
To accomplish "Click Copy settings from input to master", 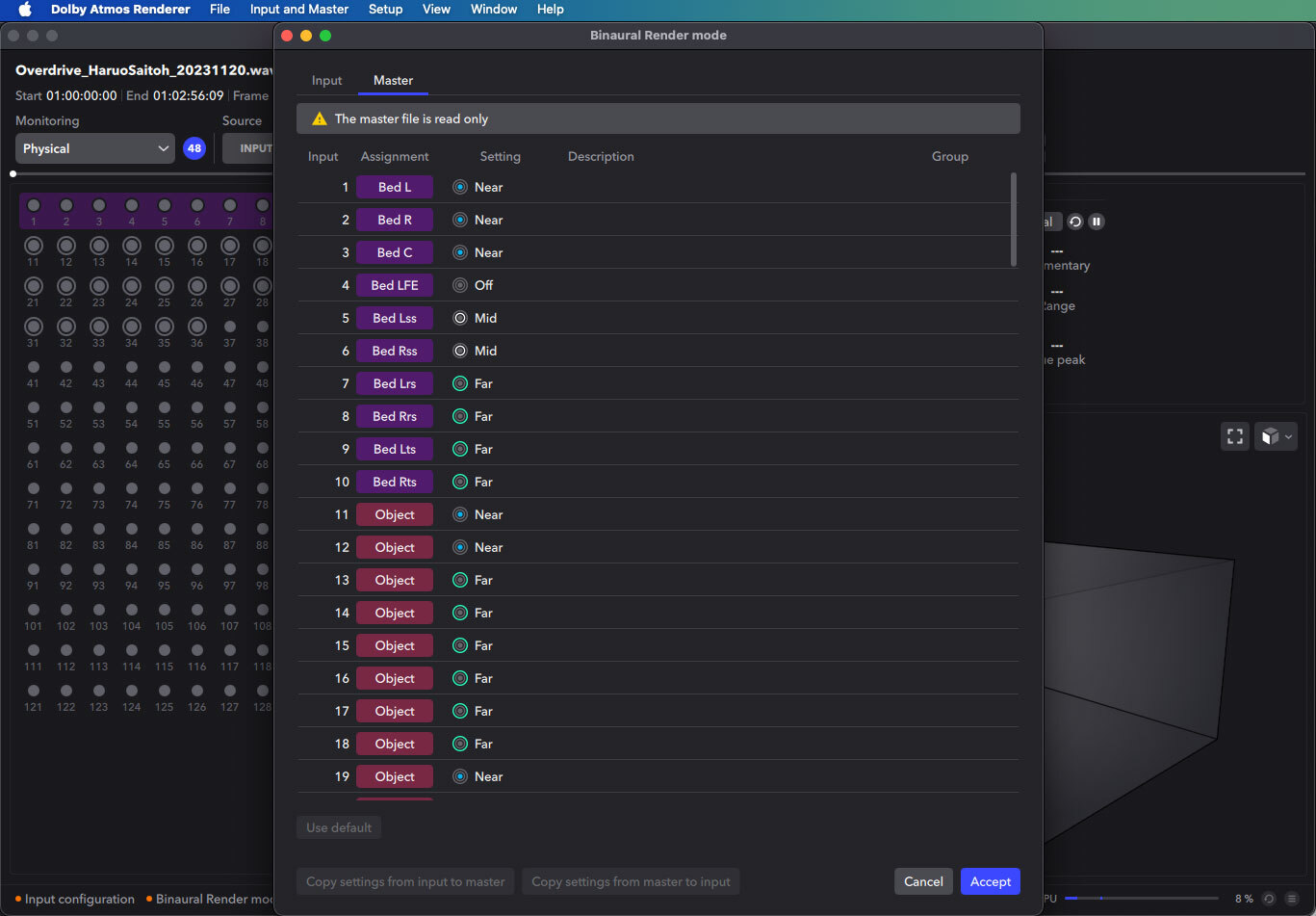I will (x=405, y=881).
